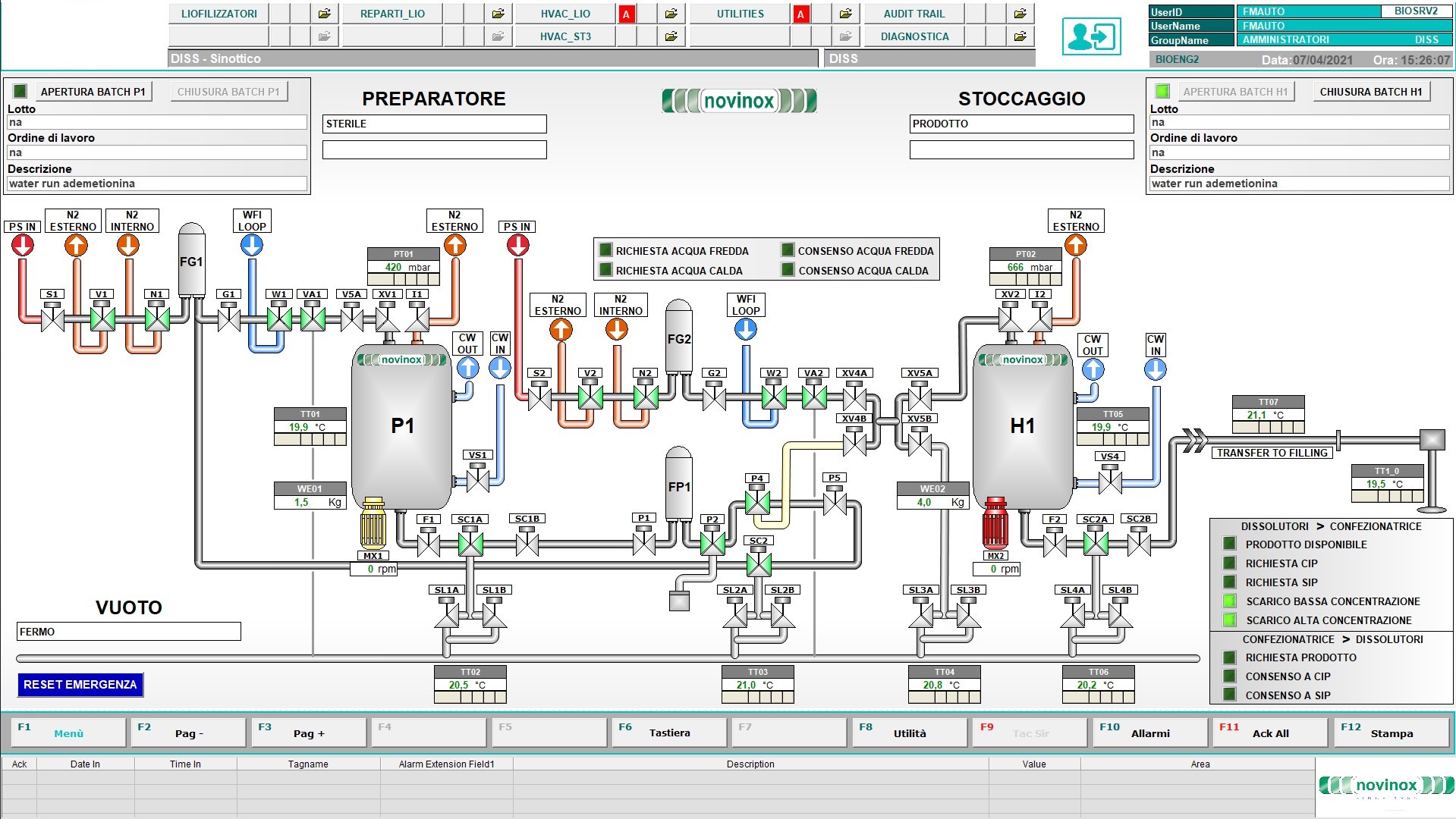This screenshot has height=819, width=1456.
Task: Click the MX1 rpm value field
Action: (374, 569)
